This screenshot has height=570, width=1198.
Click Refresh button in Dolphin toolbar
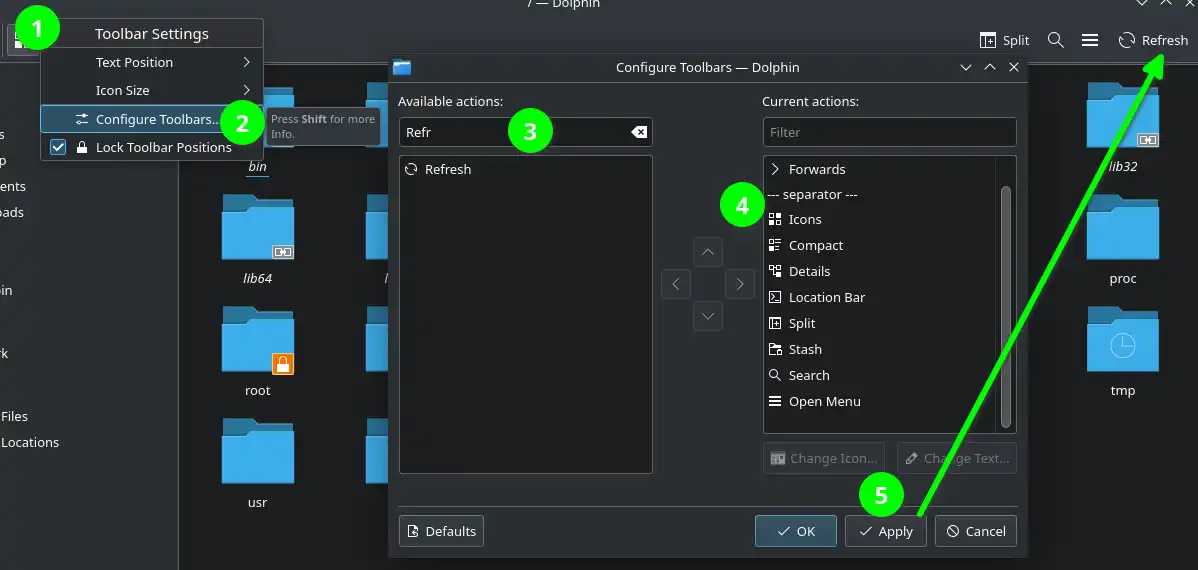(1153, 40)
